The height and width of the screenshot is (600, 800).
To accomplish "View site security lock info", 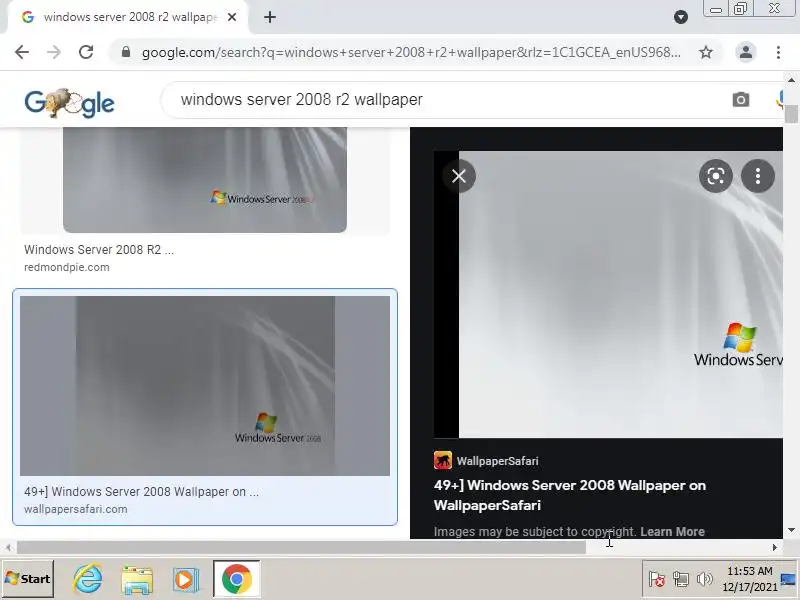I will [x=126, y=52].
